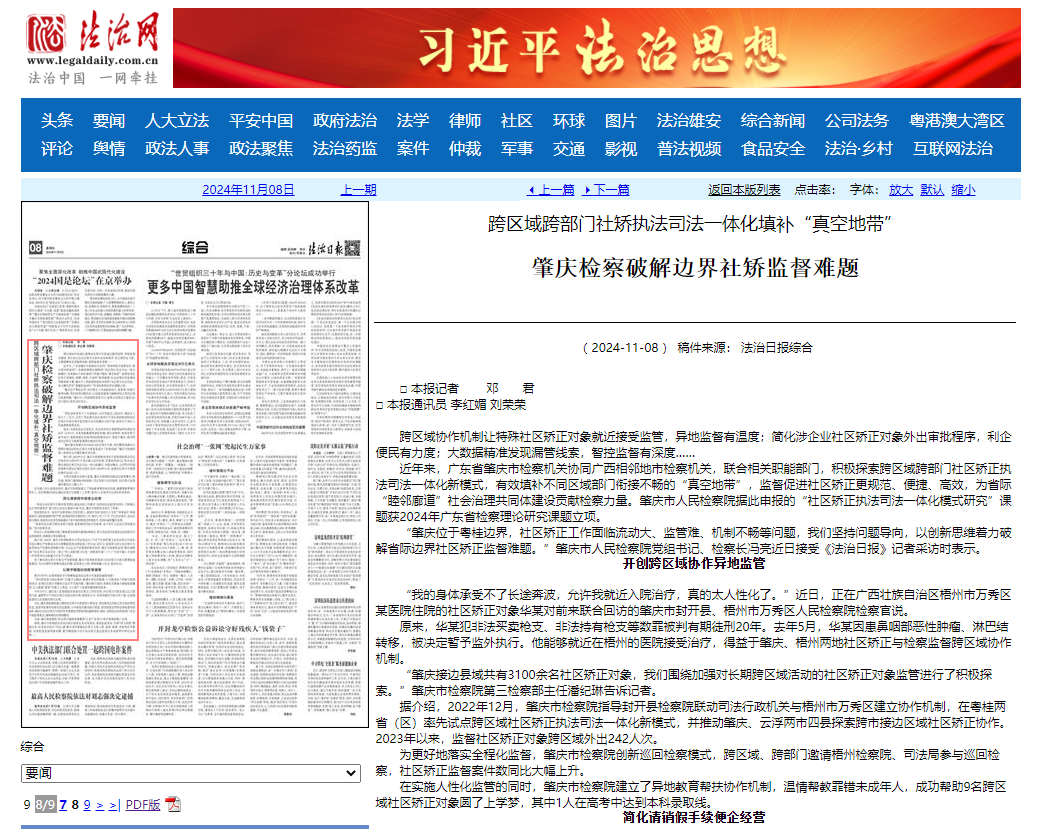The image size is (1037, 829).
Task: Open 综合新闻 from the nav bar
Action: (773, 120)
